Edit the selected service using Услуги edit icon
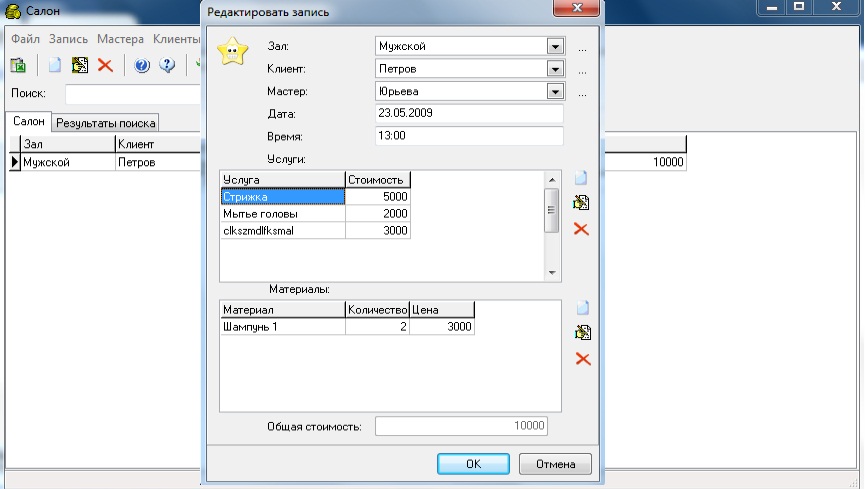The image size is (865, 489). [581, 203]
